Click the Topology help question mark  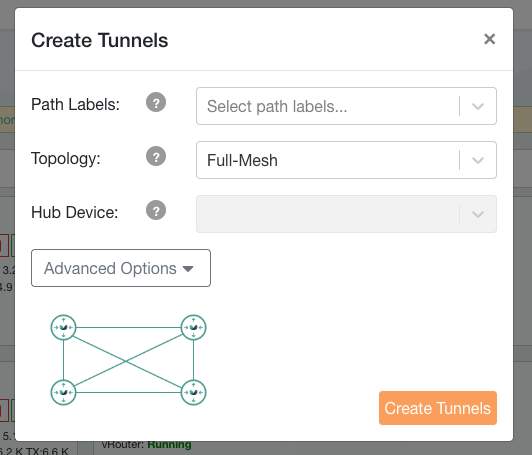point(156,156)
